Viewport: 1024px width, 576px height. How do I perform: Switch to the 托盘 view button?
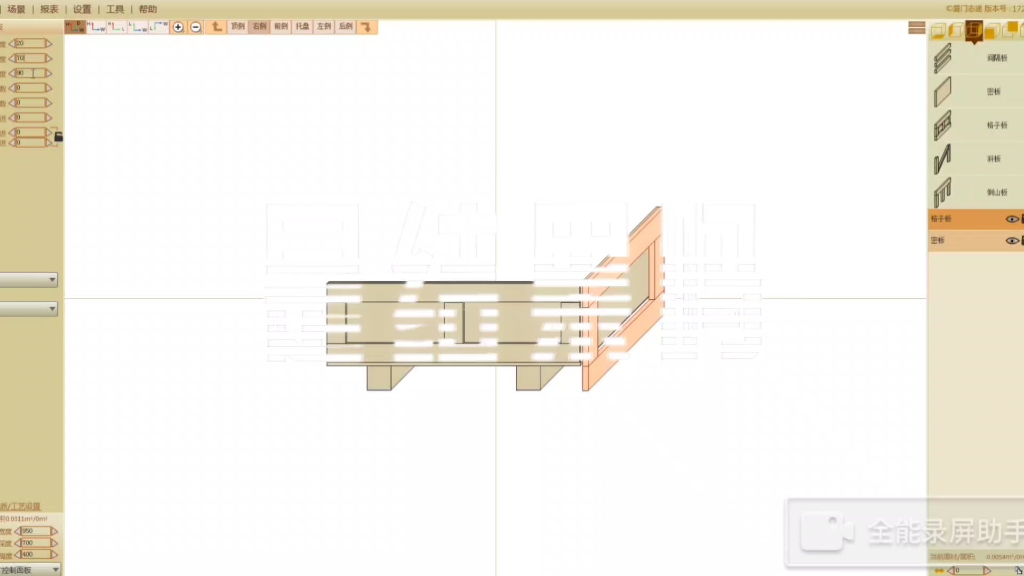pos(302,27)
